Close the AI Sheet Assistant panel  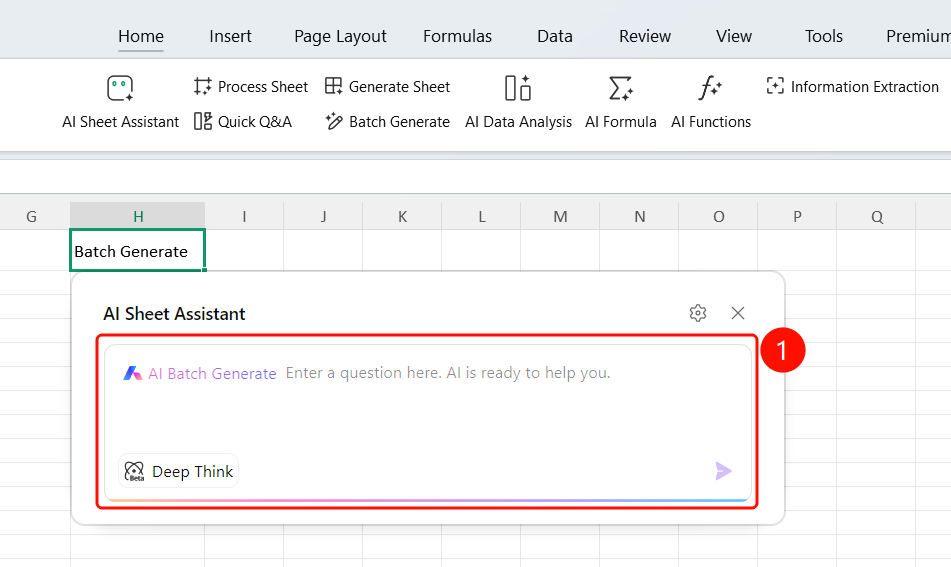point(738,313)
